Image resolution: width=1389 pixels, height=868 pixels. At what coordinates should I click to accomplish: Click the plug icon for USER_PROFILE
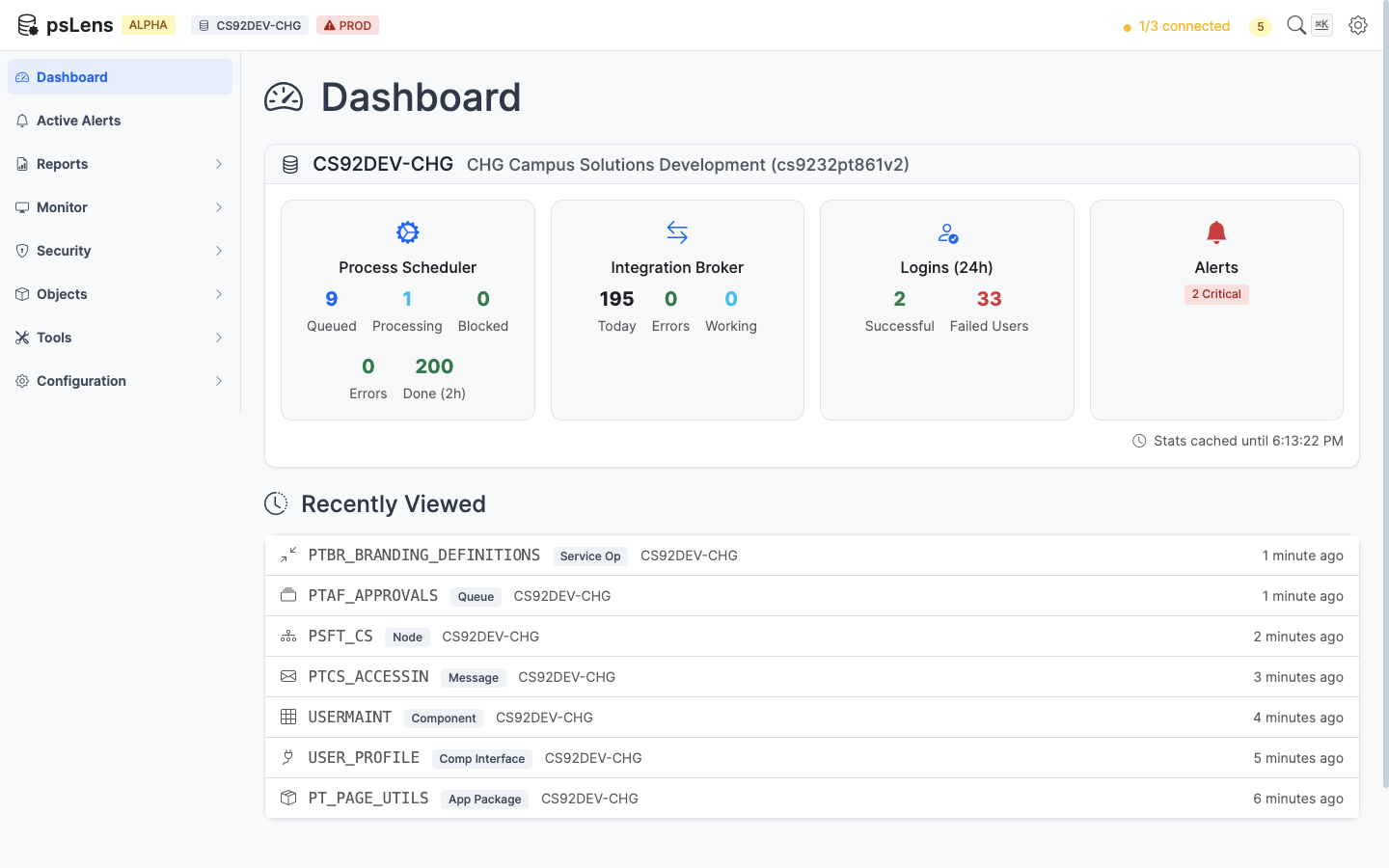point(288,758)
